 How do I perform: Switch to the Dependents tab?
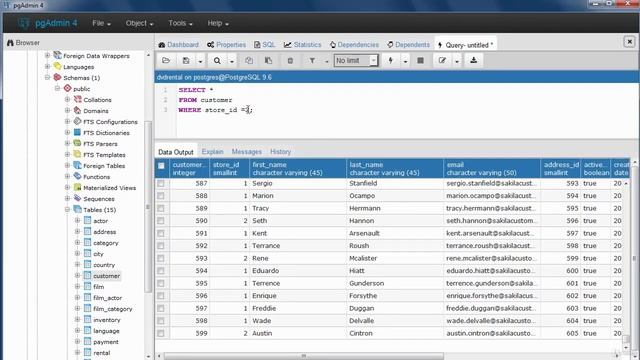click(x=408, y=44)
